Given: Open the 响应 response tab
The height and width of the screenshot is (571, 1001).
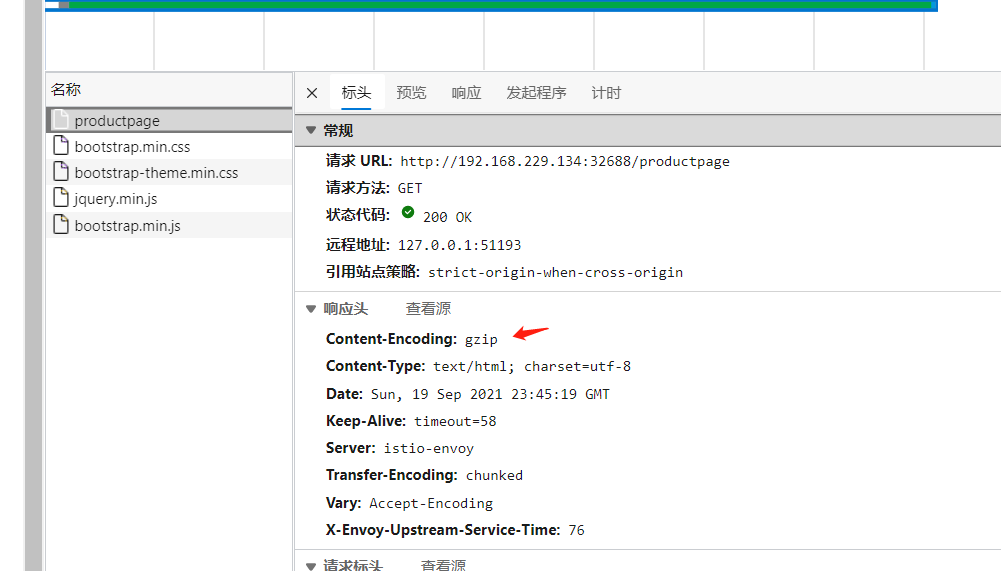Looking at the screenshot, I should [x=466, y=93].
